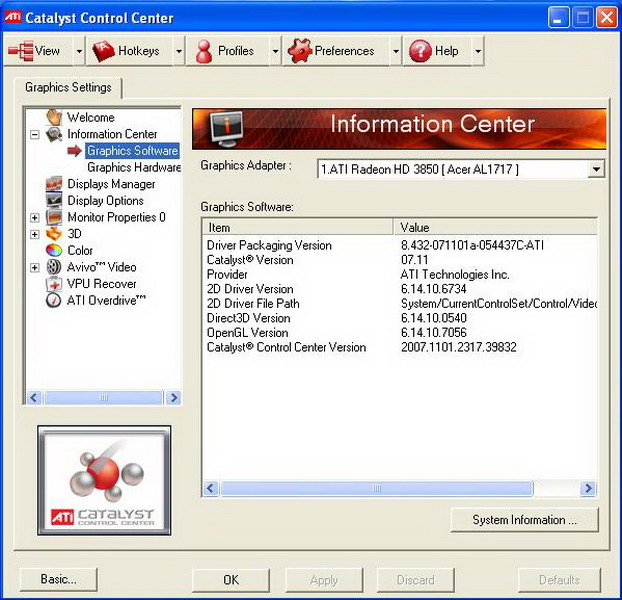Viewport: 622px width, 600px height.
Task: Click value 2007.1101.2317.39832
Action: pyautogui.click(x=459, y=347)
